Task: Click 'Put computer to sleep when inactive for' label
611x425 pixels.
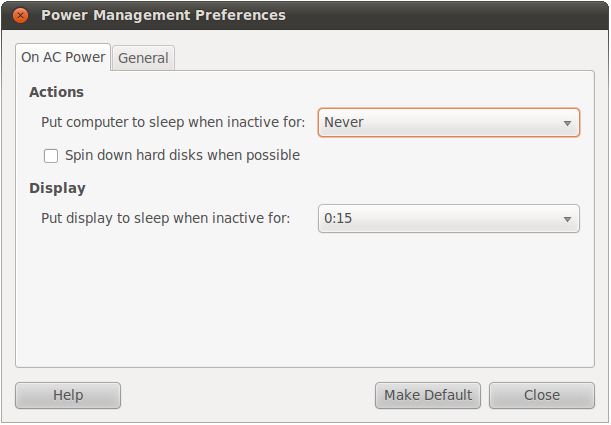Action: (173, 123)
